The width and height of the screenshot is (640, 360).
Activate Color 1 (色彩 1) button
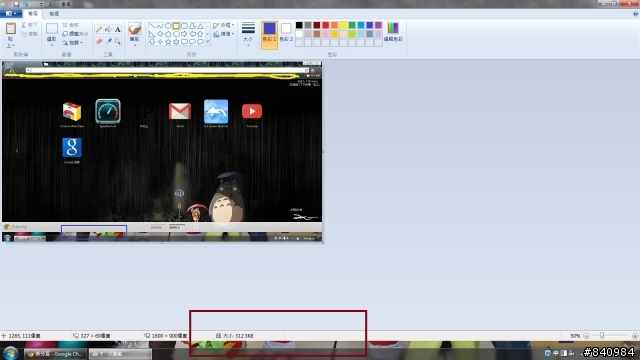click(269, 35)
